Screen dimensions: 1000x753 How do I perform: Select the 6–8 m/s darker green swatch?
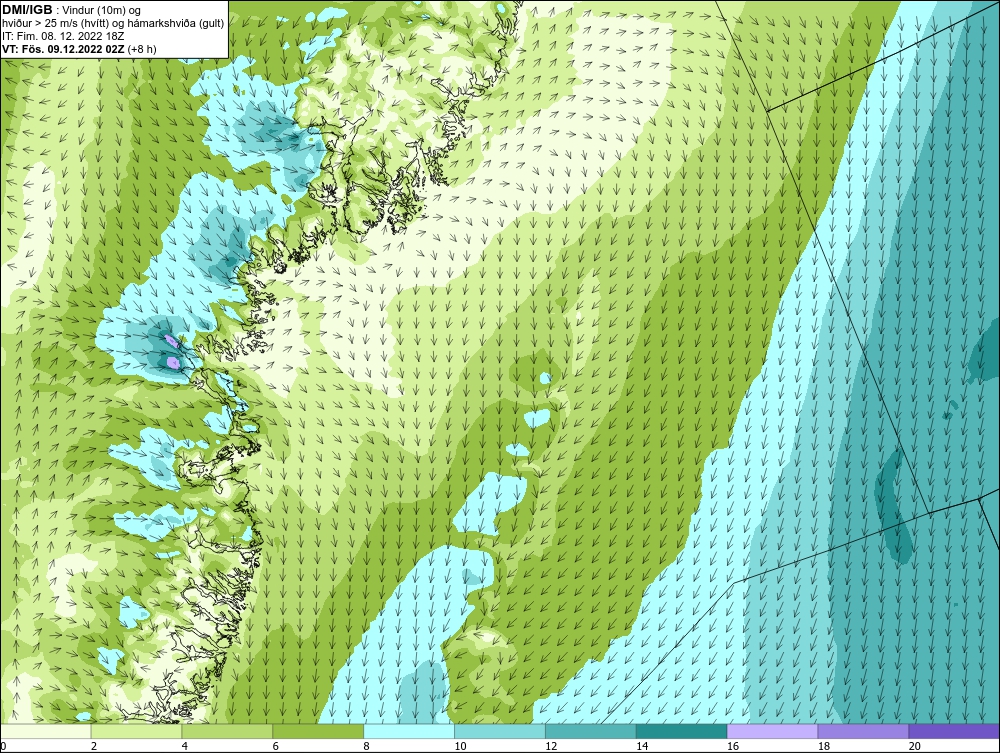click(318, 731)
